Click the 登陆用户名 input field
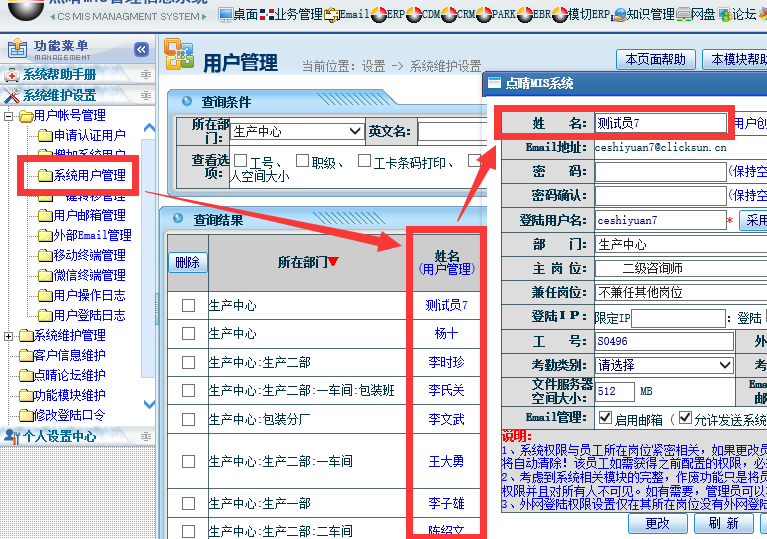 click(660, 220)
